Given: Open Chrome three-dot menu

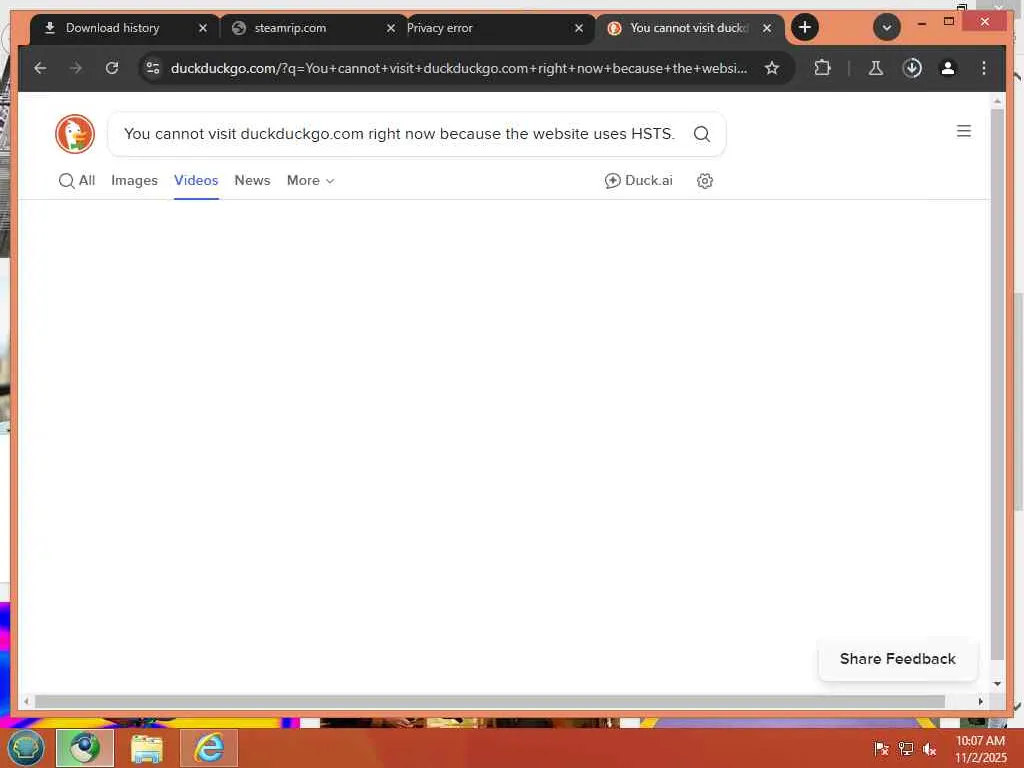Looking at the screenshot, I should point(984,68).
